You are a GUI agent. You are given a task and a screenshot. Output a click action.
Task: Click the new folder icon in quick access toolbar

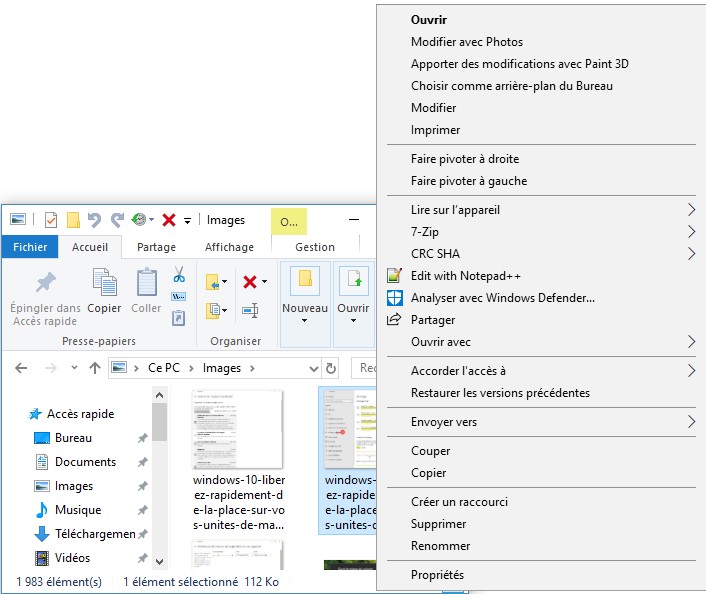click(x=73, y=220)
